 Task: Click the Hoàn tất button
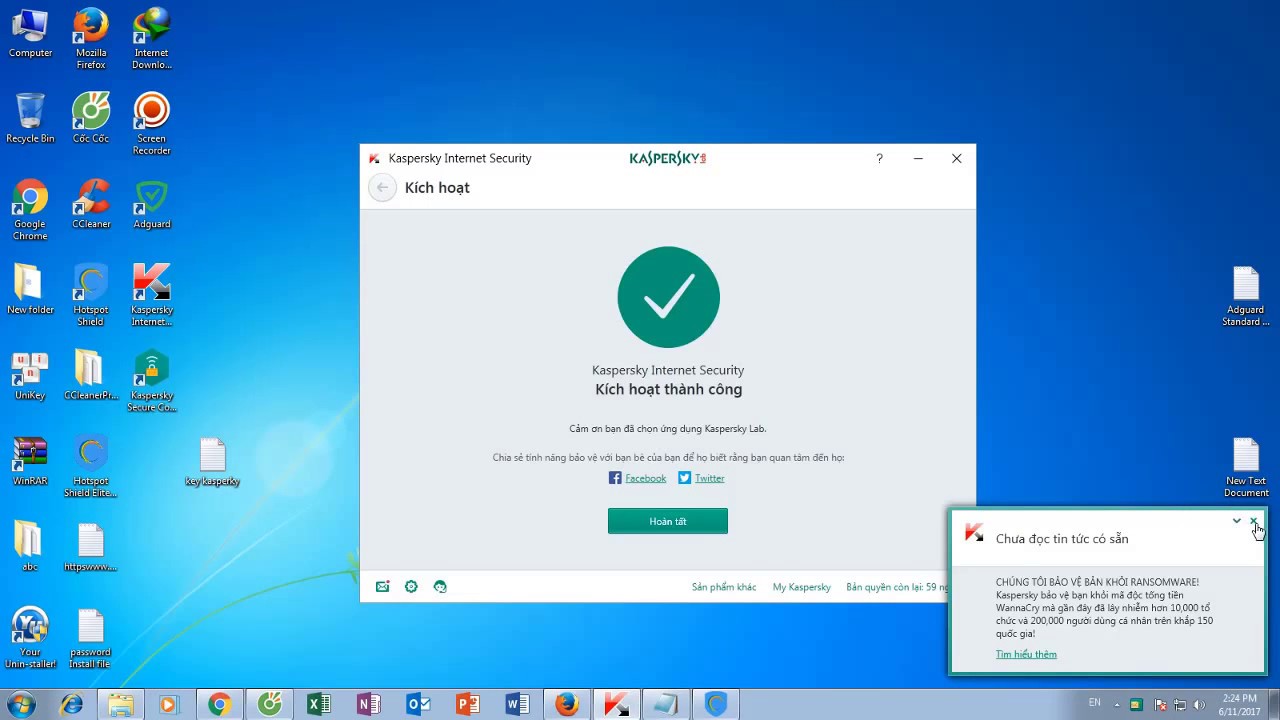click(668, 521)
